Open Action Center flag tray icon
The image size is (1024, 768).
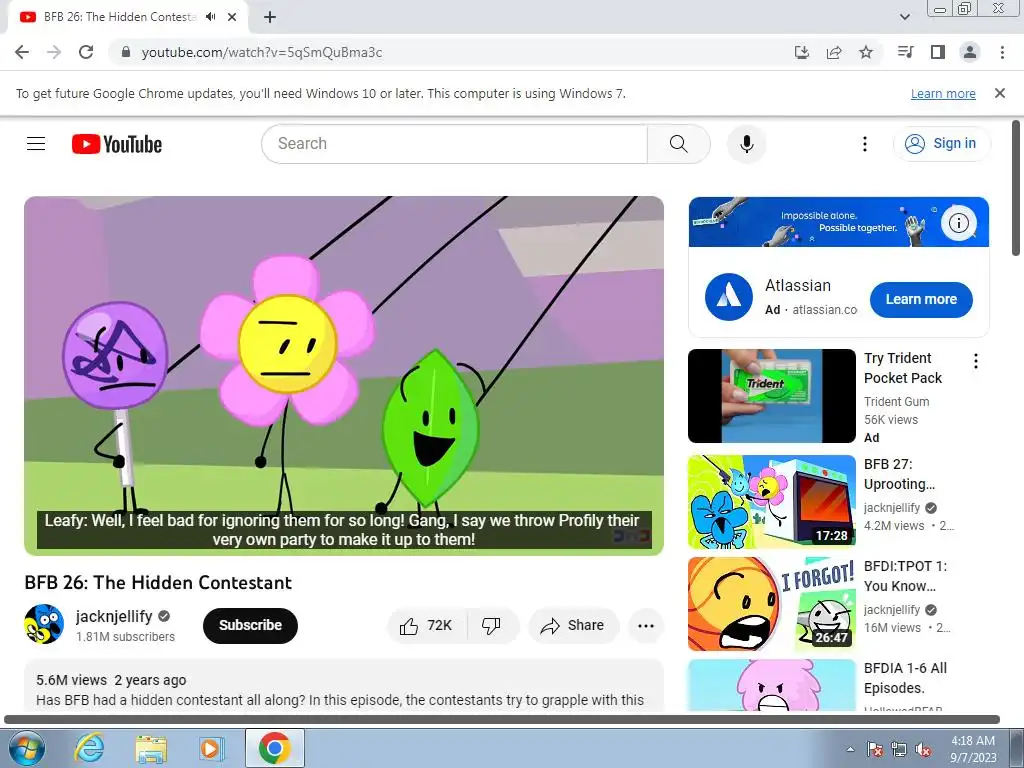click(x=874, y=749)
